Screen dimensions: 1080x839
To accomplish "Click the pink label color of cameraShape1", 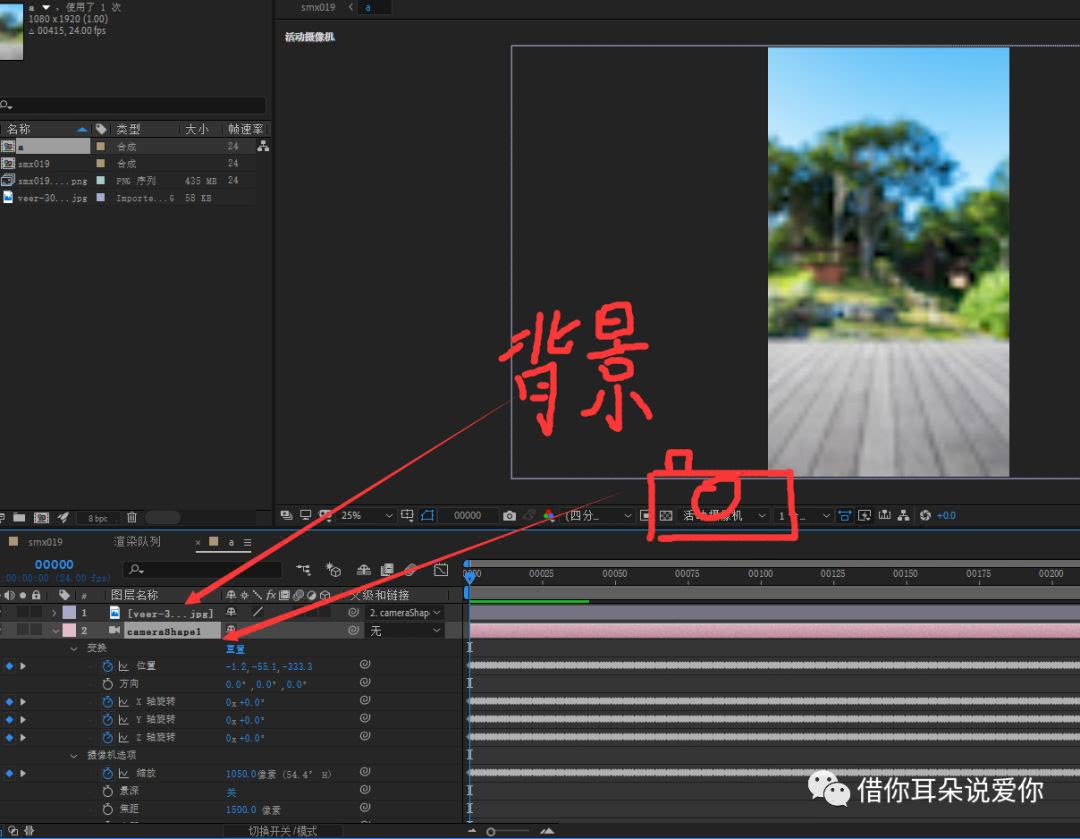I will pyautogui.click(x=69, y=631).
